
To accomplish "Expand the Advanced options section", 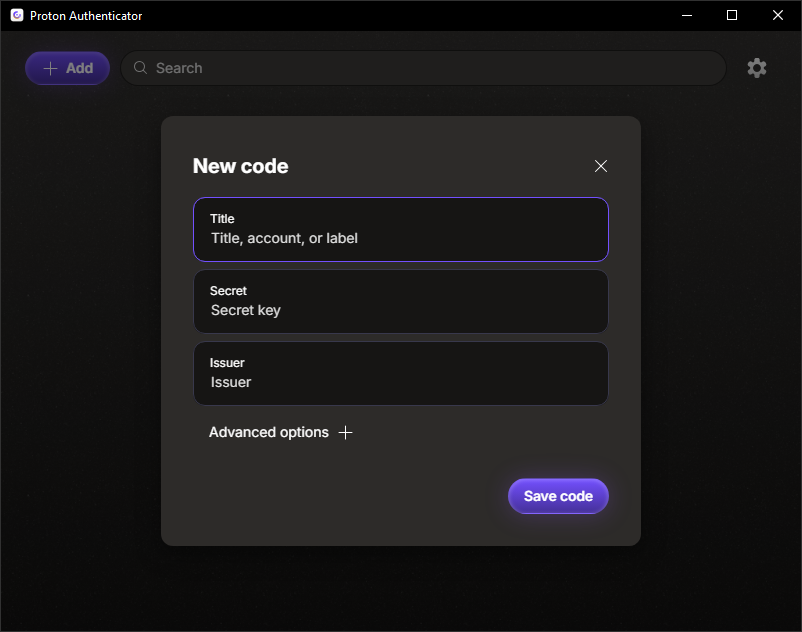I will [x=281, y=432].
